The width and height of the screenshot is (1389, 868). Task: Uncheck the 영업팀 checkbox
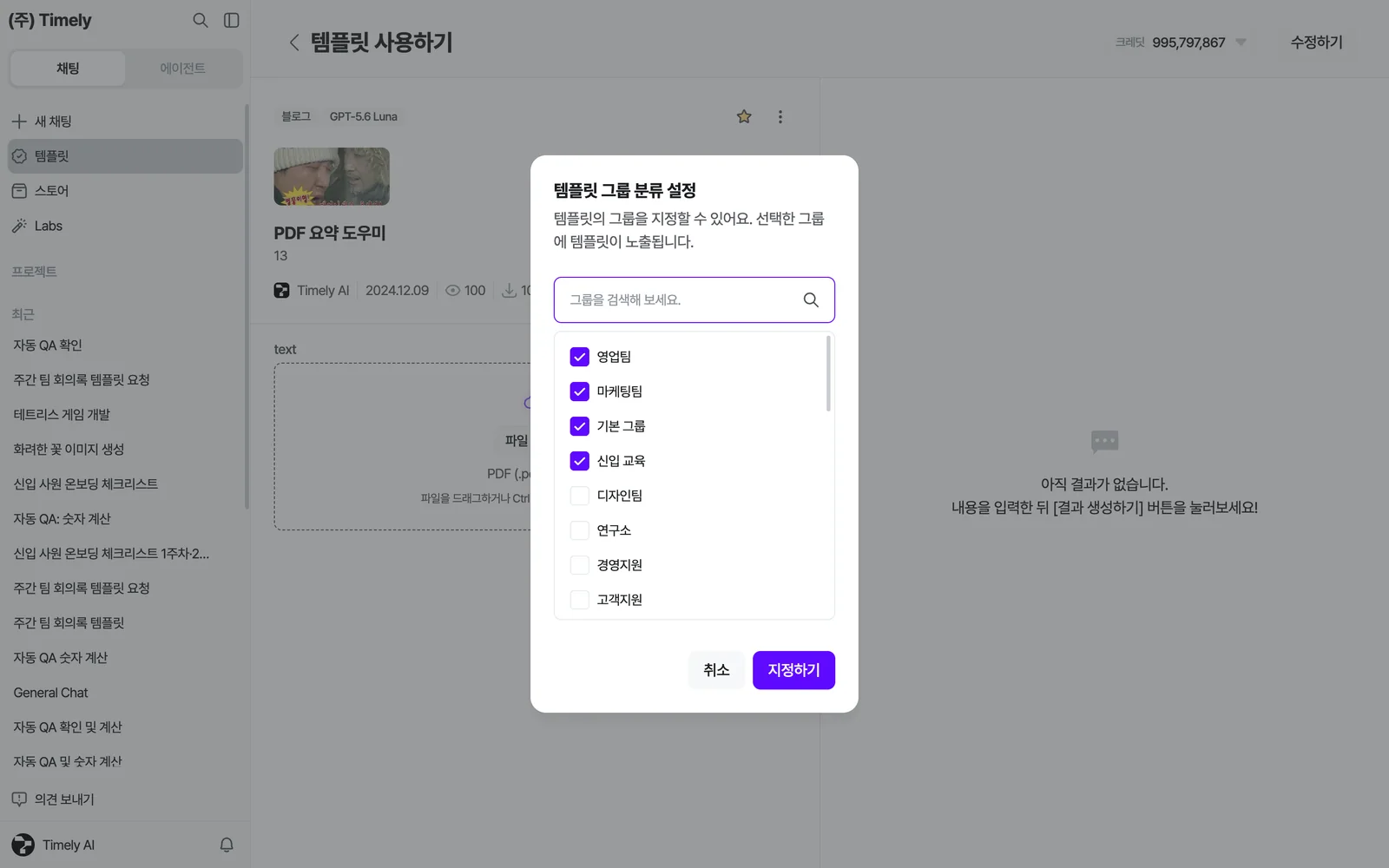pyautogui.click(x=579, y=357)
